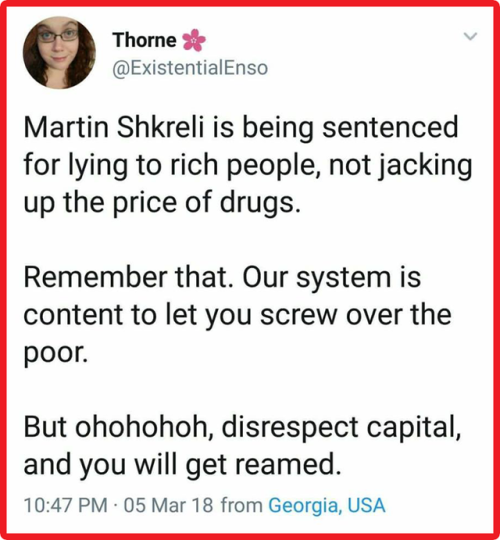Open the display name Thorne
The image size is (500, 540).
[144, 40]
